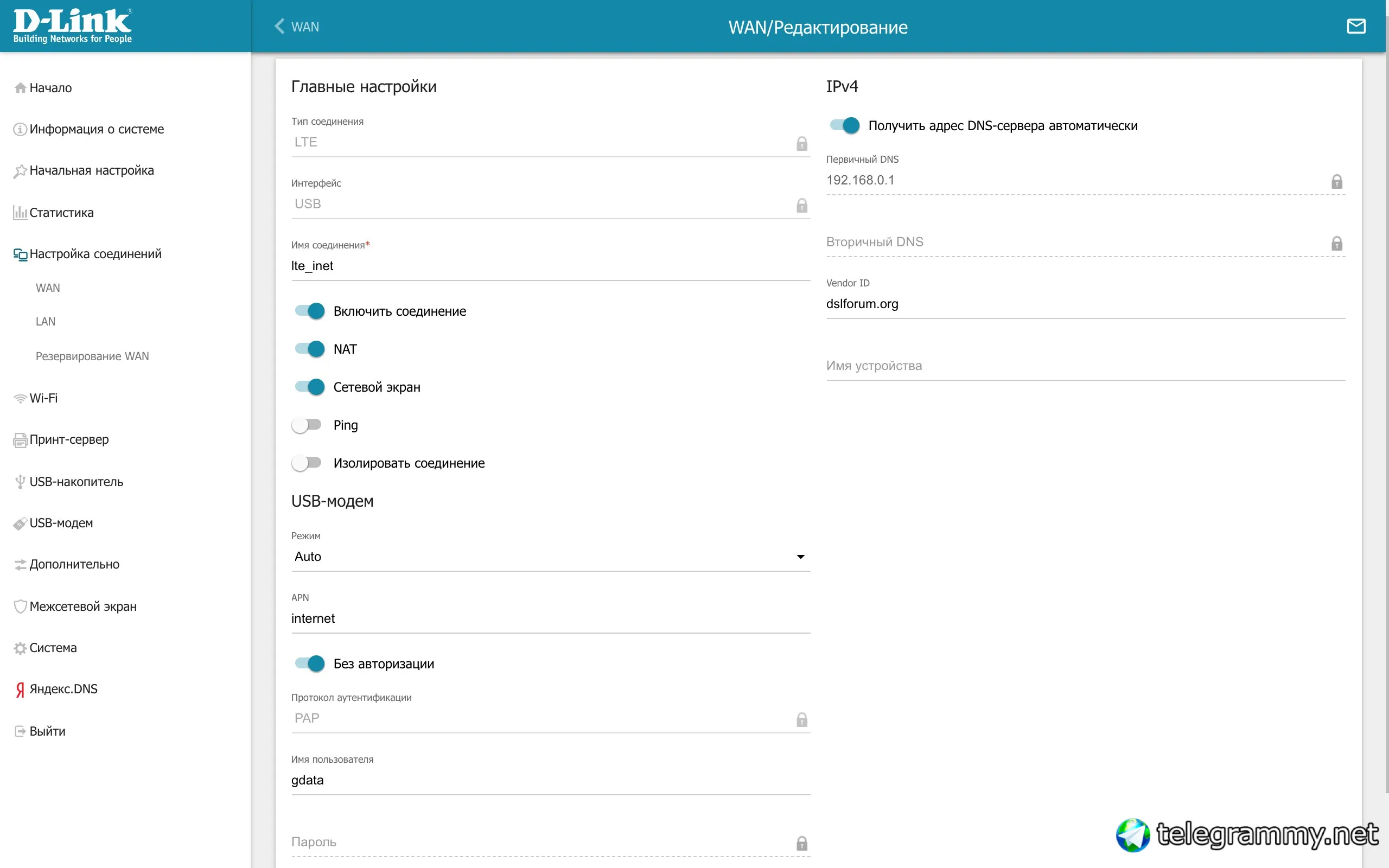This screenshot has height=868, width=1389.
Task: Click the Yandex logo beside Яндекс.DNS
Action: [20, 690]
